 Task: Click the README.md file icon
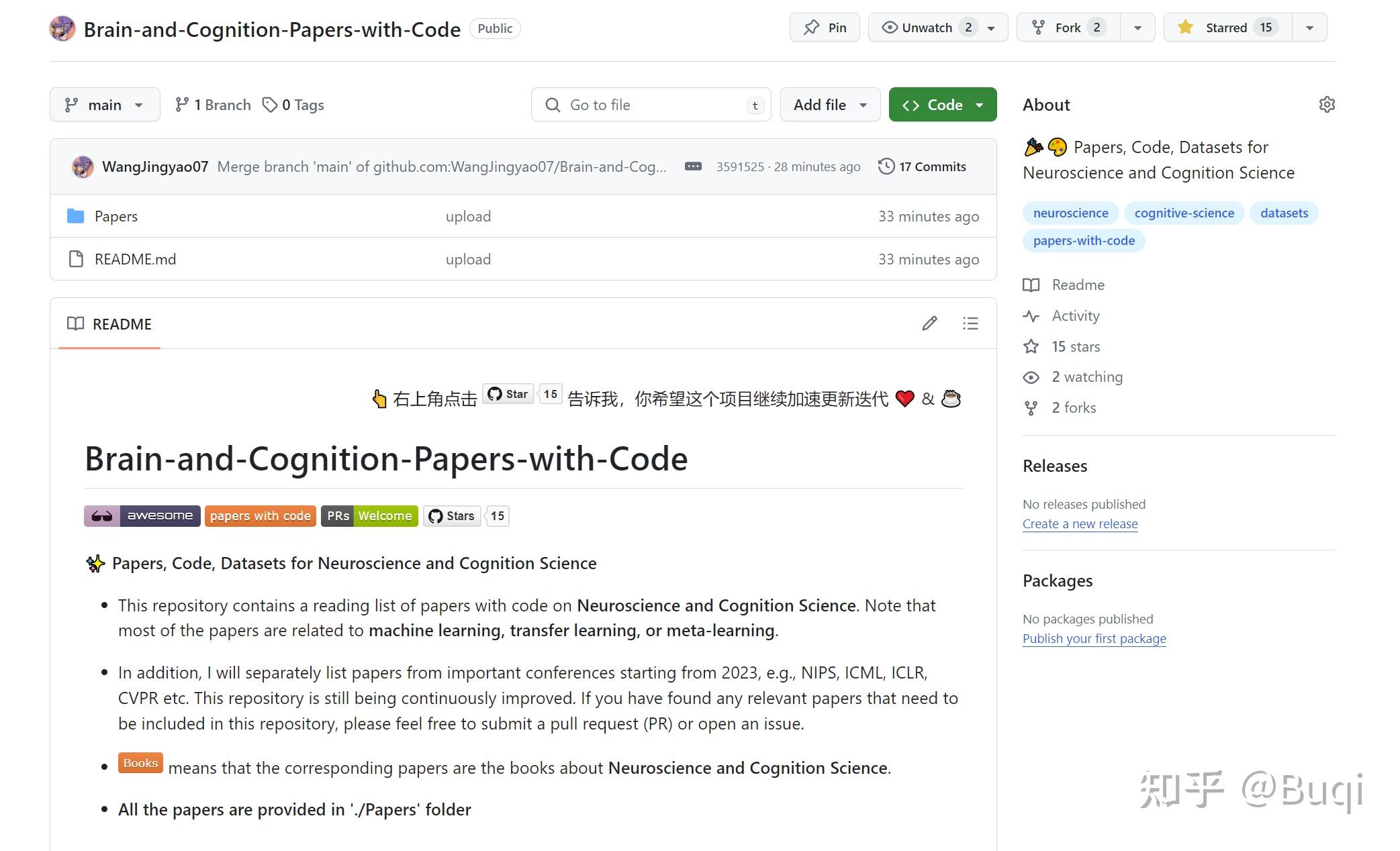(76, 259)
